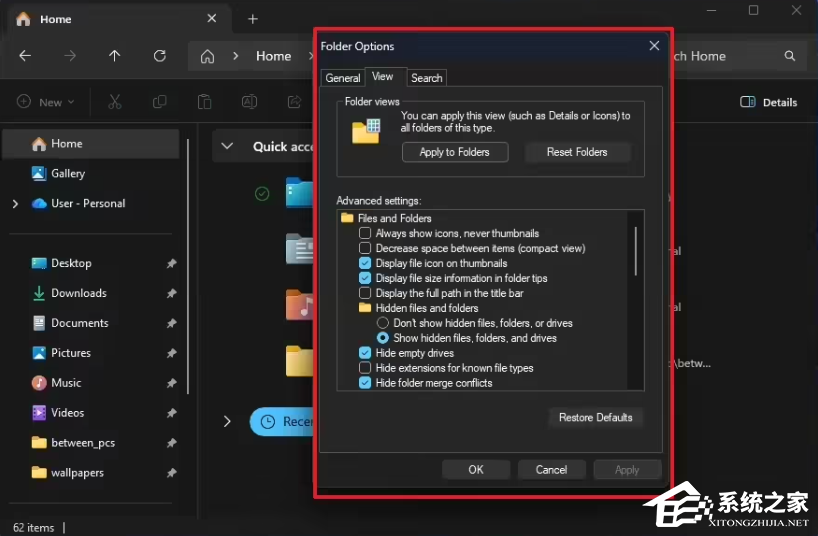Screen dimensions: 818x536
Task: Click the Rename icon in toolbar
Action: point(249,102)
